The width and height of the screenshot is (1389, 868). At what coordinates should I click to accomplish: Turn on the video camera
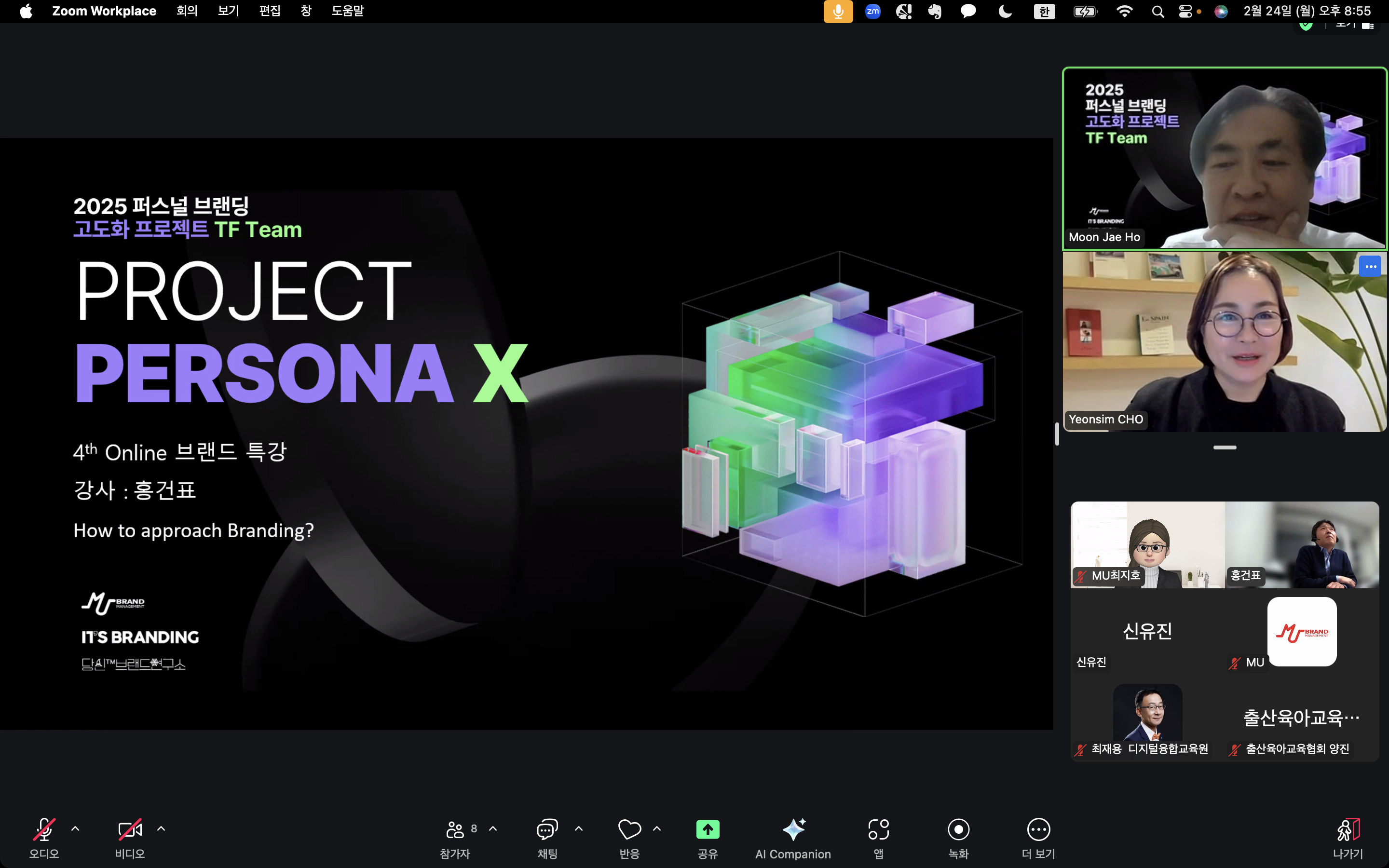click(130, 829)
